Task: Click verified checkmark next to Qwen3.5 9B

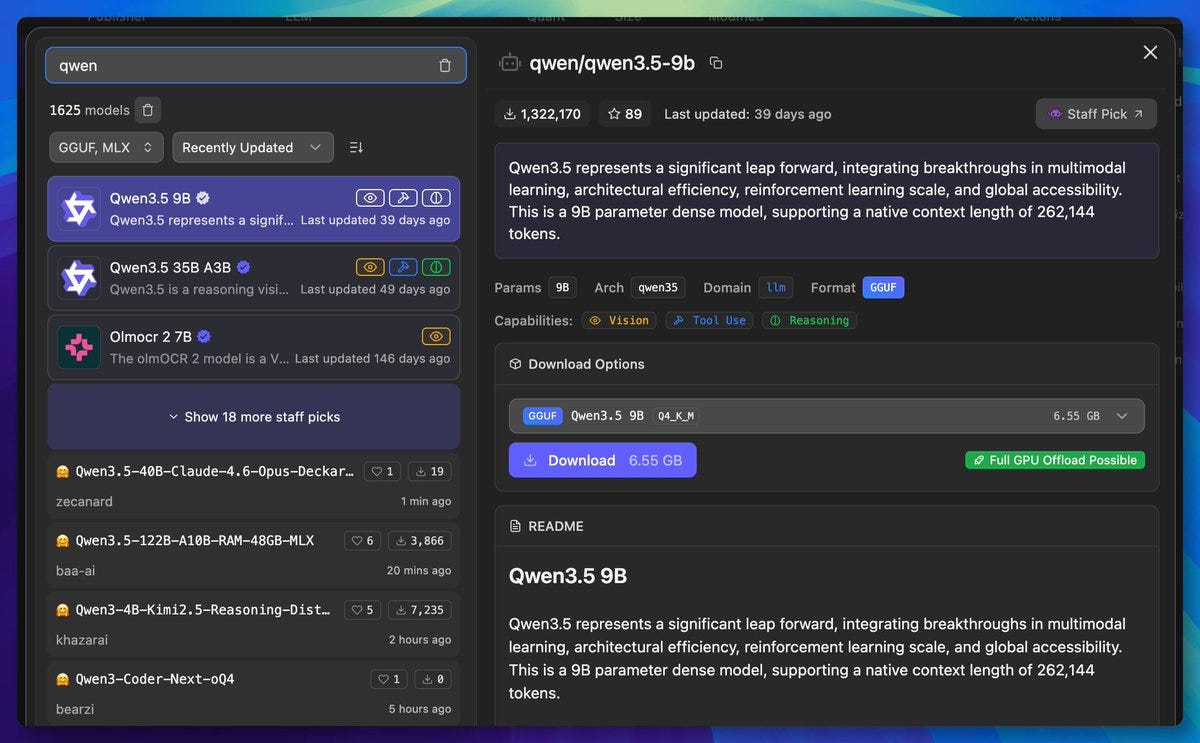Action: point(203,198)
